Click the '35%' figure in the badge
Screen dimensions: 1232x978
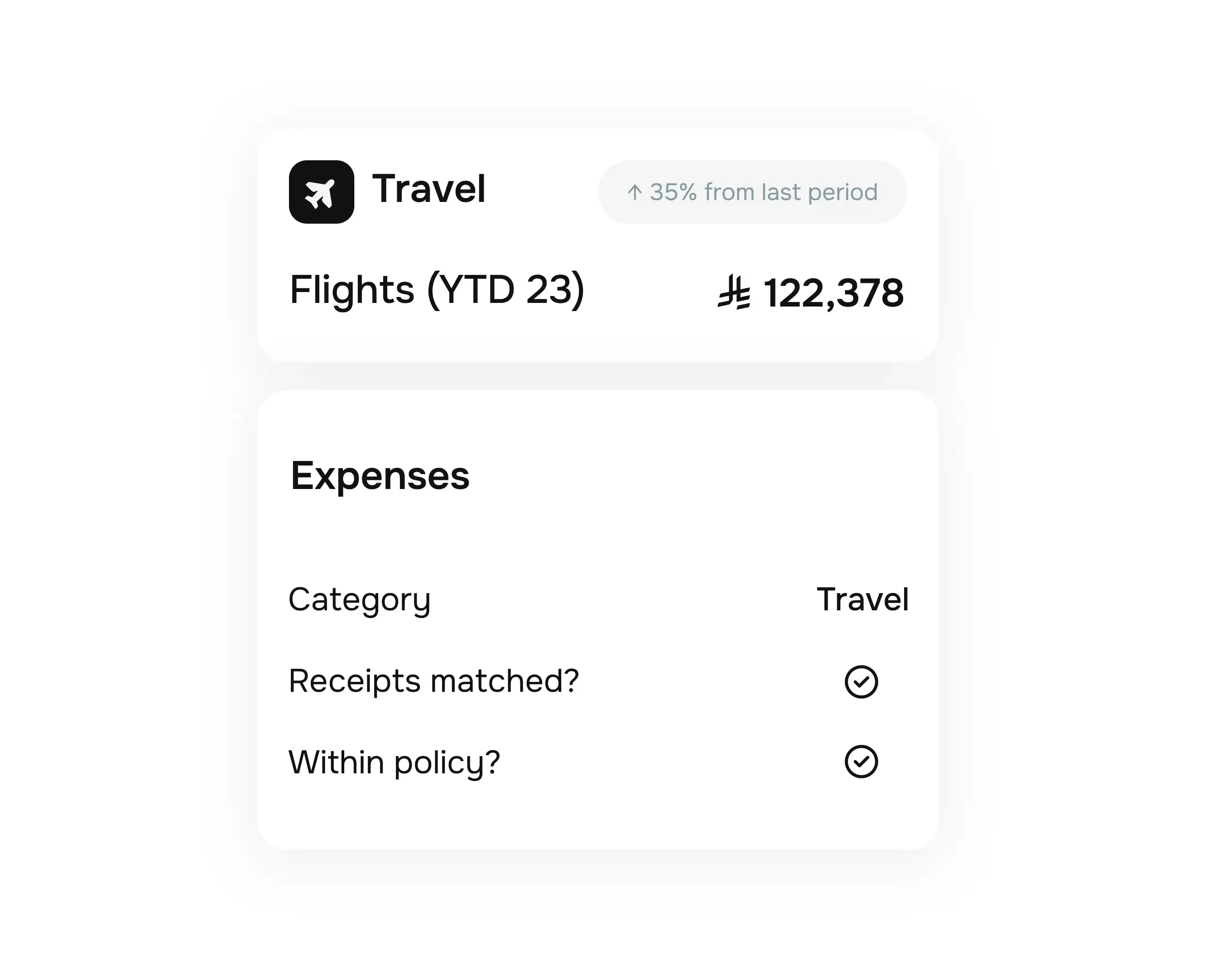[673, 192]
